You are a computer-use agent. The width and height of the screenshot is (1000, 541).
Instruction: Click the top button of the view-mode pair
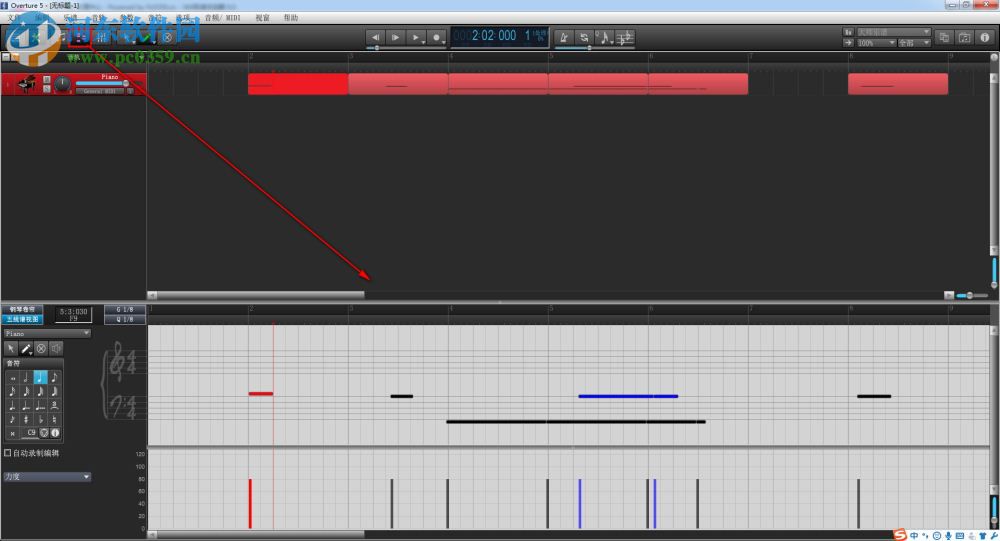[x=22, y=309]
